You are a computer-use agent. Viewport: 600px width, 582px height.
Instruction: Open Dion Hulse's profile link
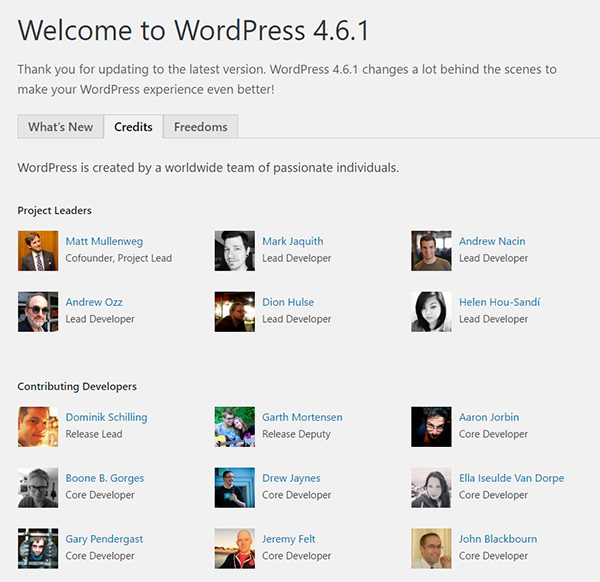point(288,302)
